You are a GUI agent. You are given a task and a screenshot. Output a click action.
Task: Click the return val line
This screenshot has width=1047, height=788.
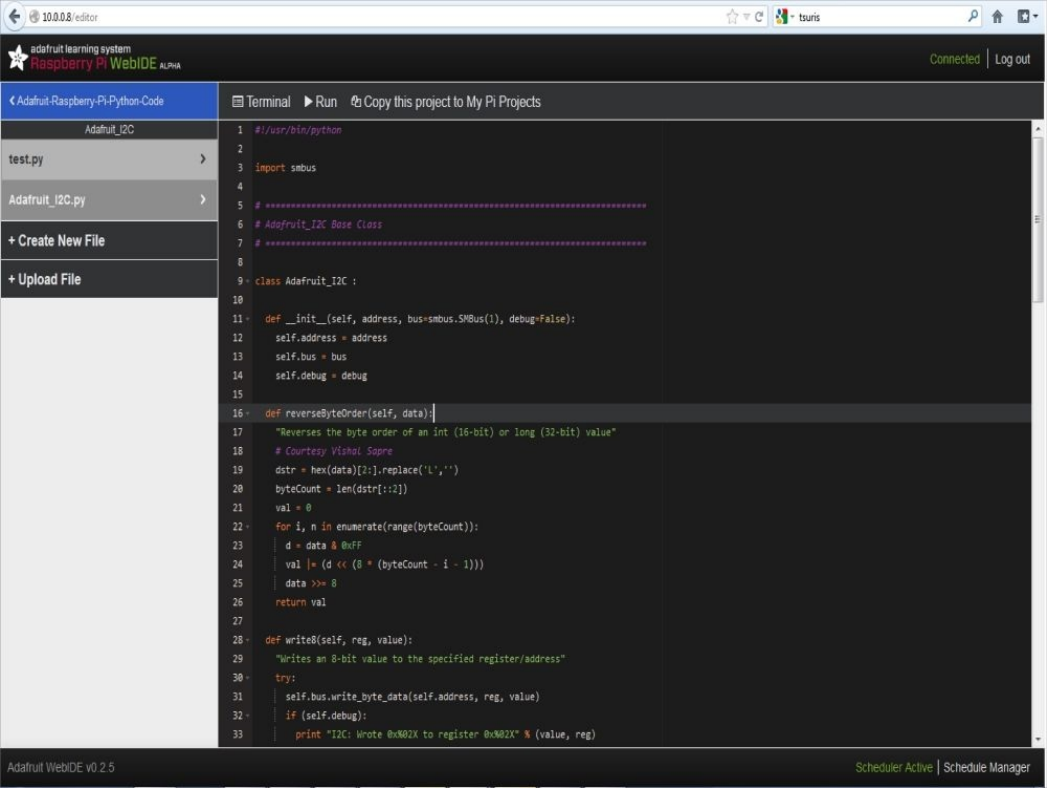coord(300,602)
